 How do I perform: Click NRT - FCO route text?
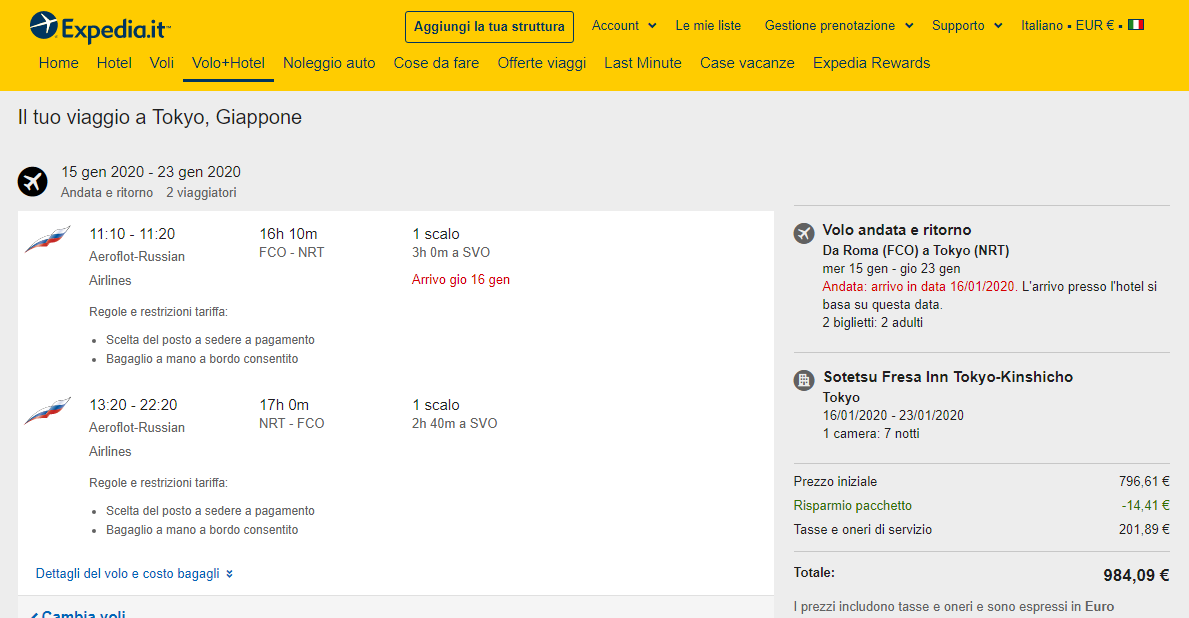(291, 423)
